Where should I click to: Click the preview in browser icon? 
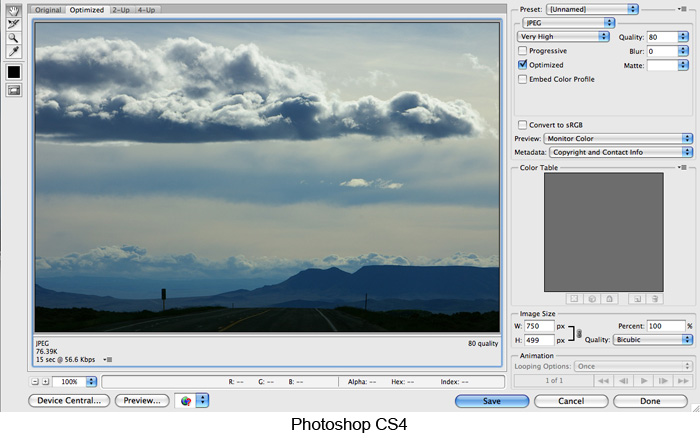pyautogui.click(x=185, y=400)
